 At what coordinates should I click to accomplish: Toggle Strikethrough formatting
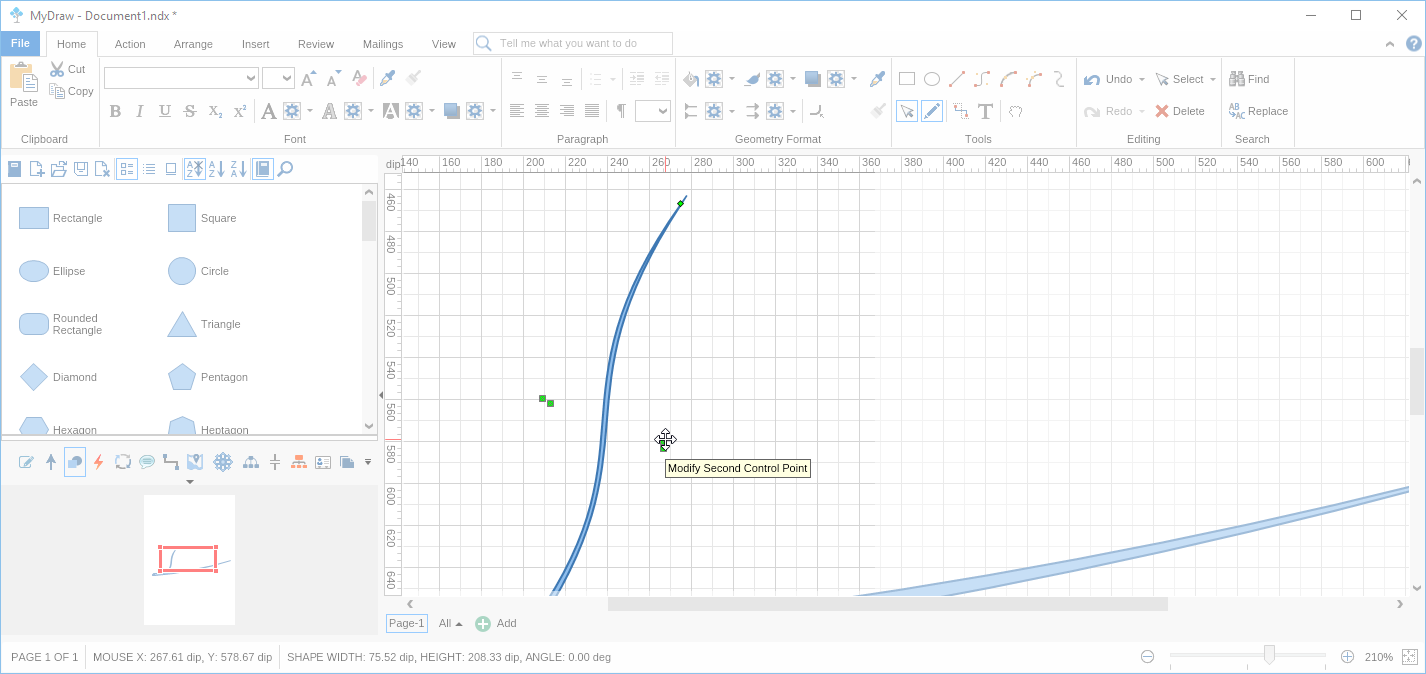coord(190,111)
